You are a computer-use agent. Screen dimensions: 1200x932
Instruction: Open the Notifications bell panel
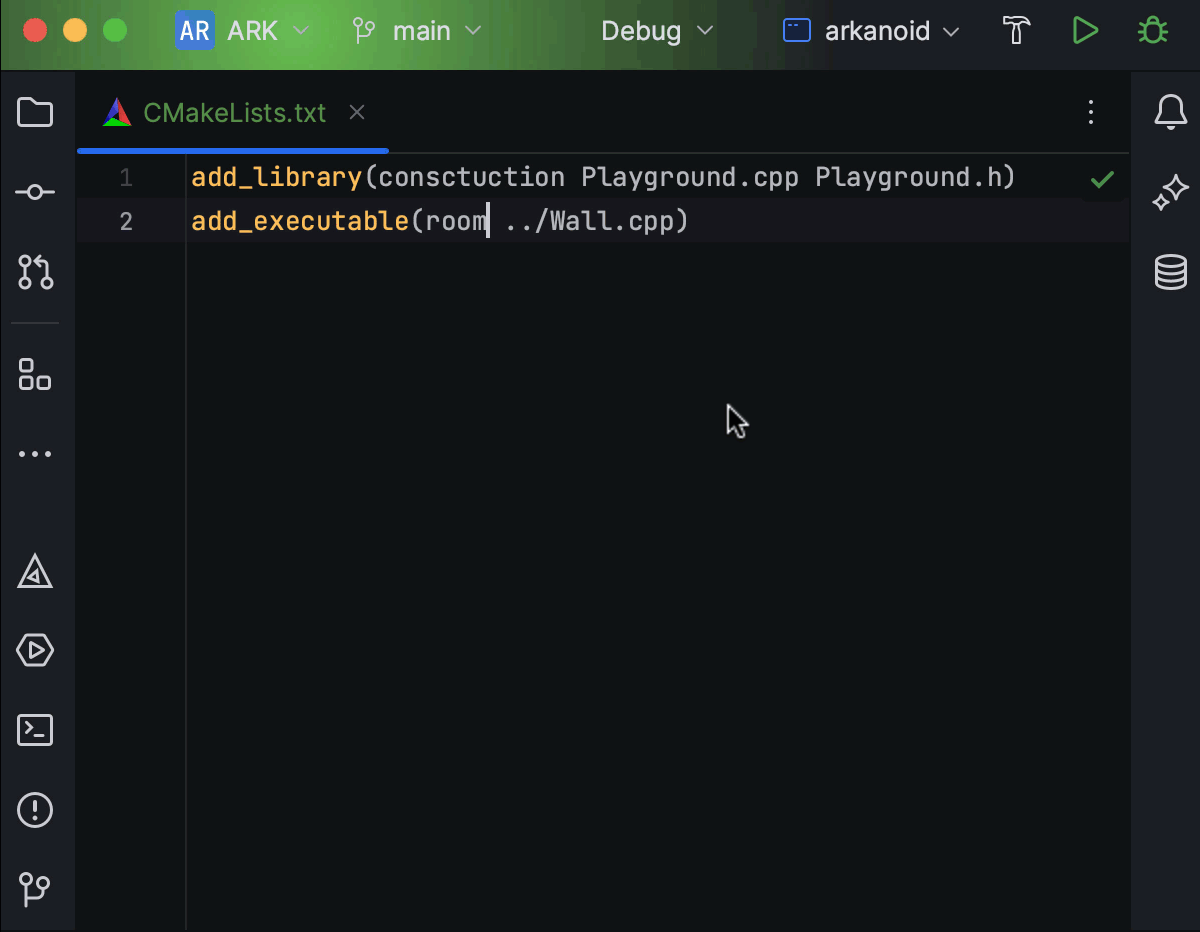point(1170,112)
